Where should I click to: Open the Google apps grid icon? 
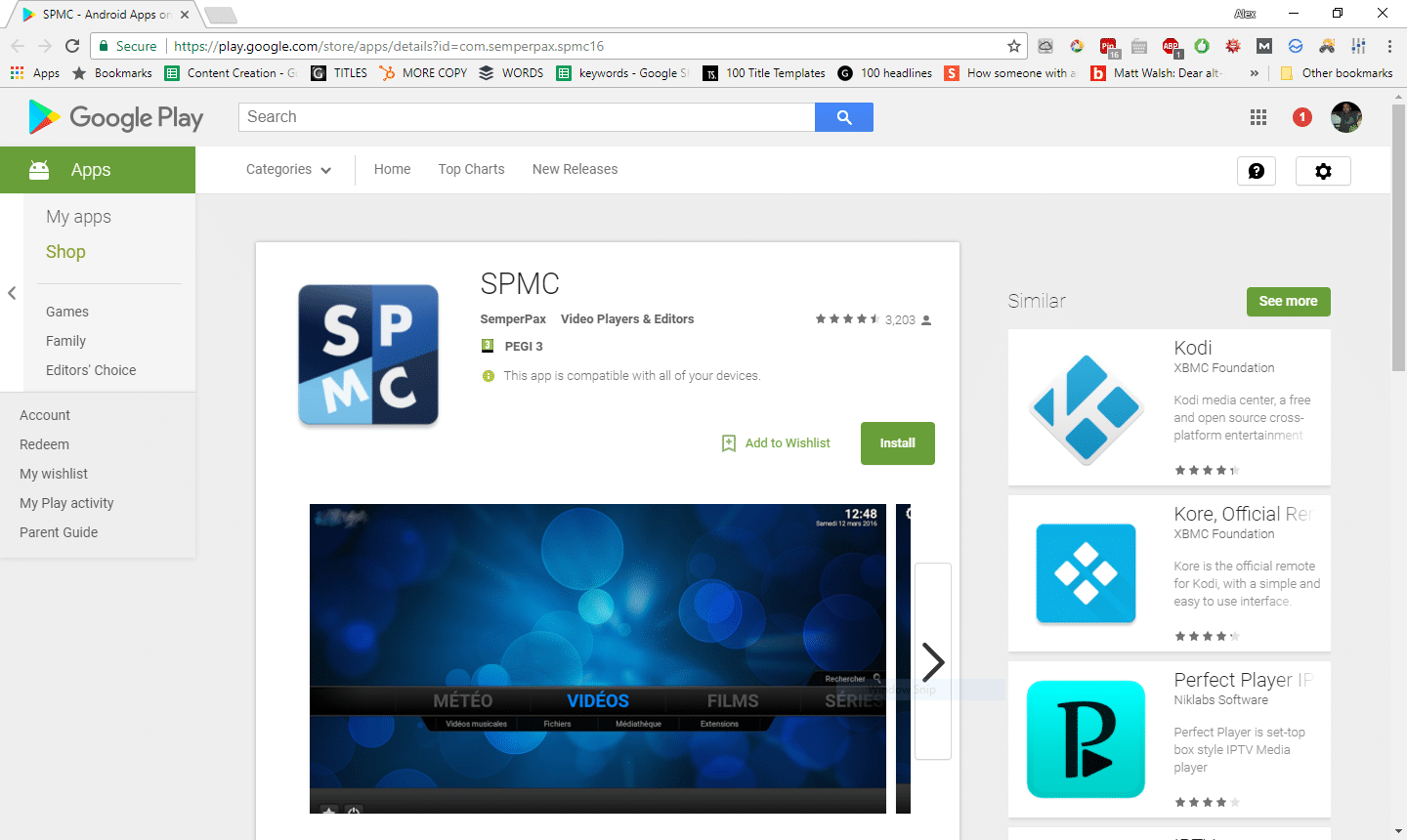click(x=1258, y=117)
